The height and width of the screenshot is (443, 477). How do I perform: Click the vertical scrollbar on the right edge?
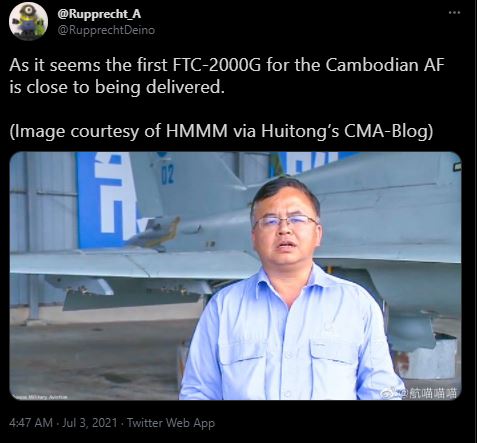(x=475, y=221)
